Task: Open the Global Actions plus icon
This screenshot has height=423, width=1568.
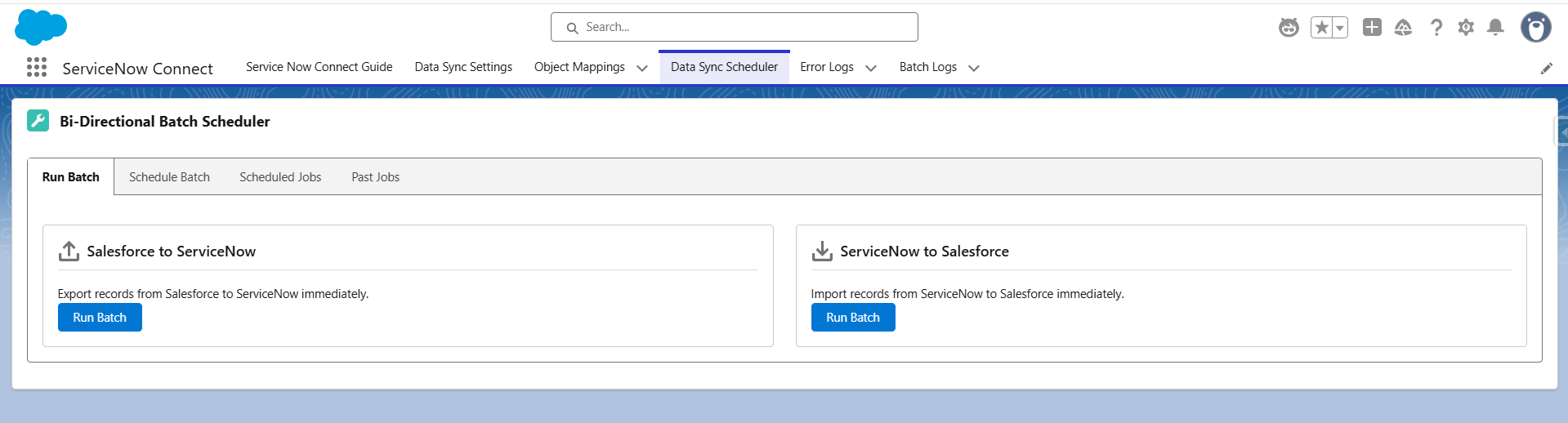Action: 1372,28
